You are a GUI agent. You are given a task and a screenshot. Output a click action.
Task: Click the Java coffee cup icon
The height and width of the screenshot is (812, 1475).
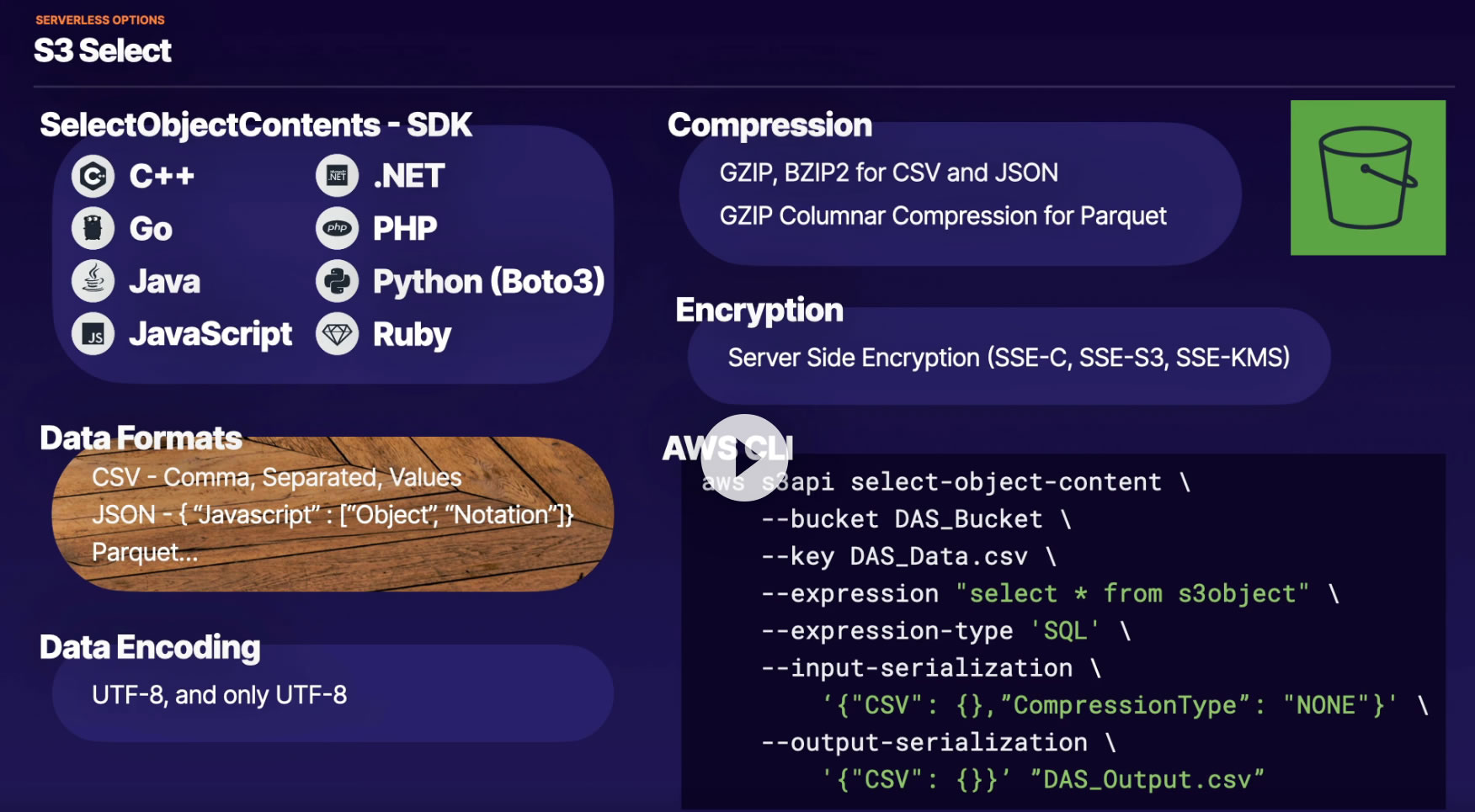(x=93, y=281)
